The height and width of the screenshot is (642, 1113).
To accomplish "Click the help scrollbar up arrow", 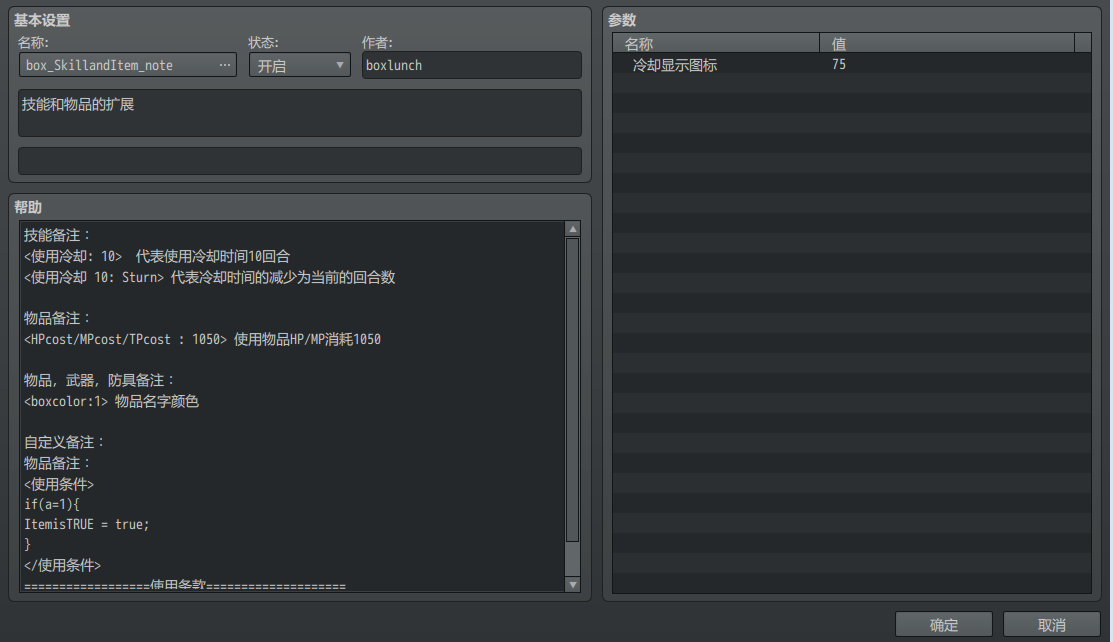I will 573,229.
